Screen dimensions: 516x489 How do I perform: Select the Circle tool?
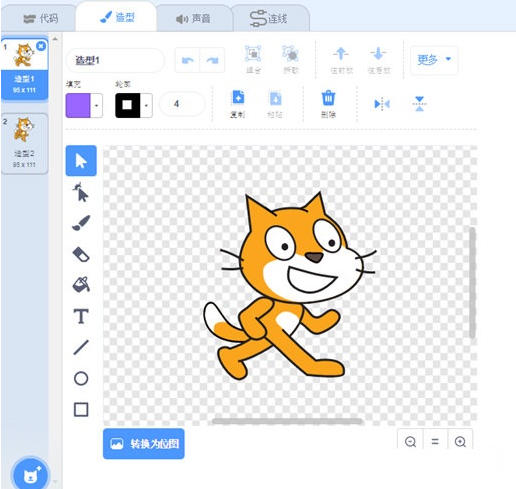[81, 379]
